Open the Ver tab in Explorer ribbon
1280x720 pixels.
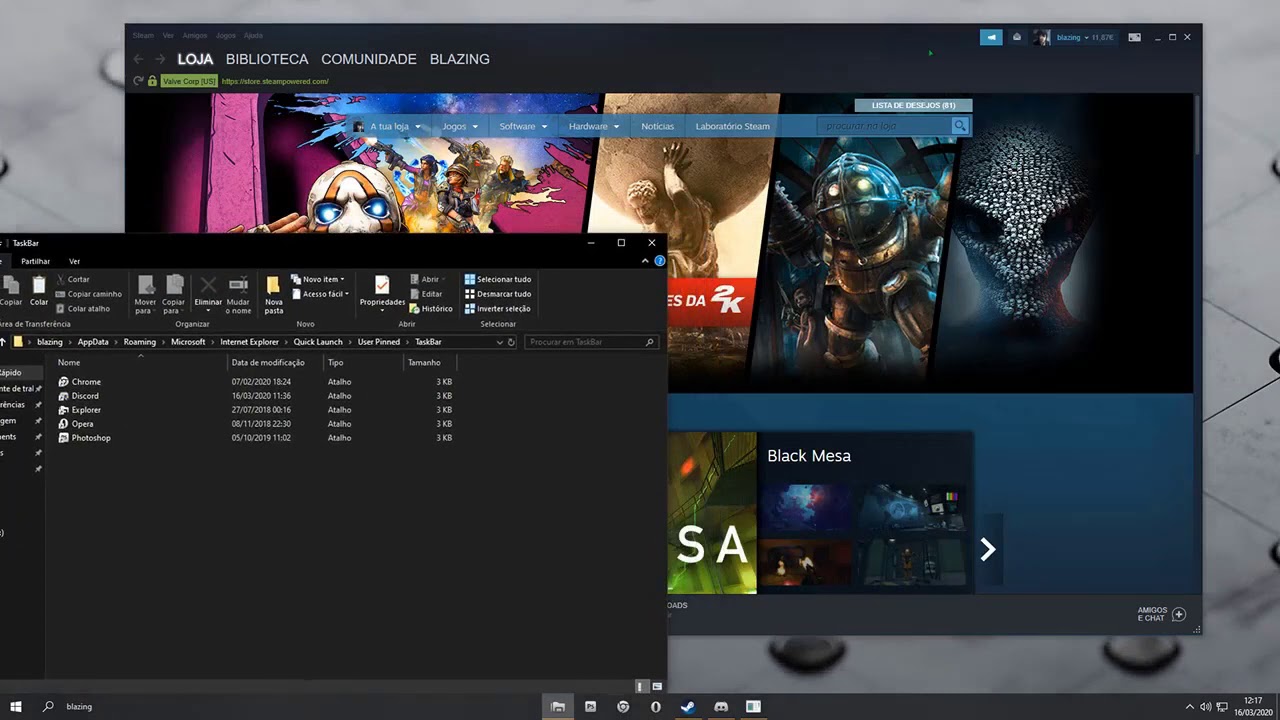74,261
